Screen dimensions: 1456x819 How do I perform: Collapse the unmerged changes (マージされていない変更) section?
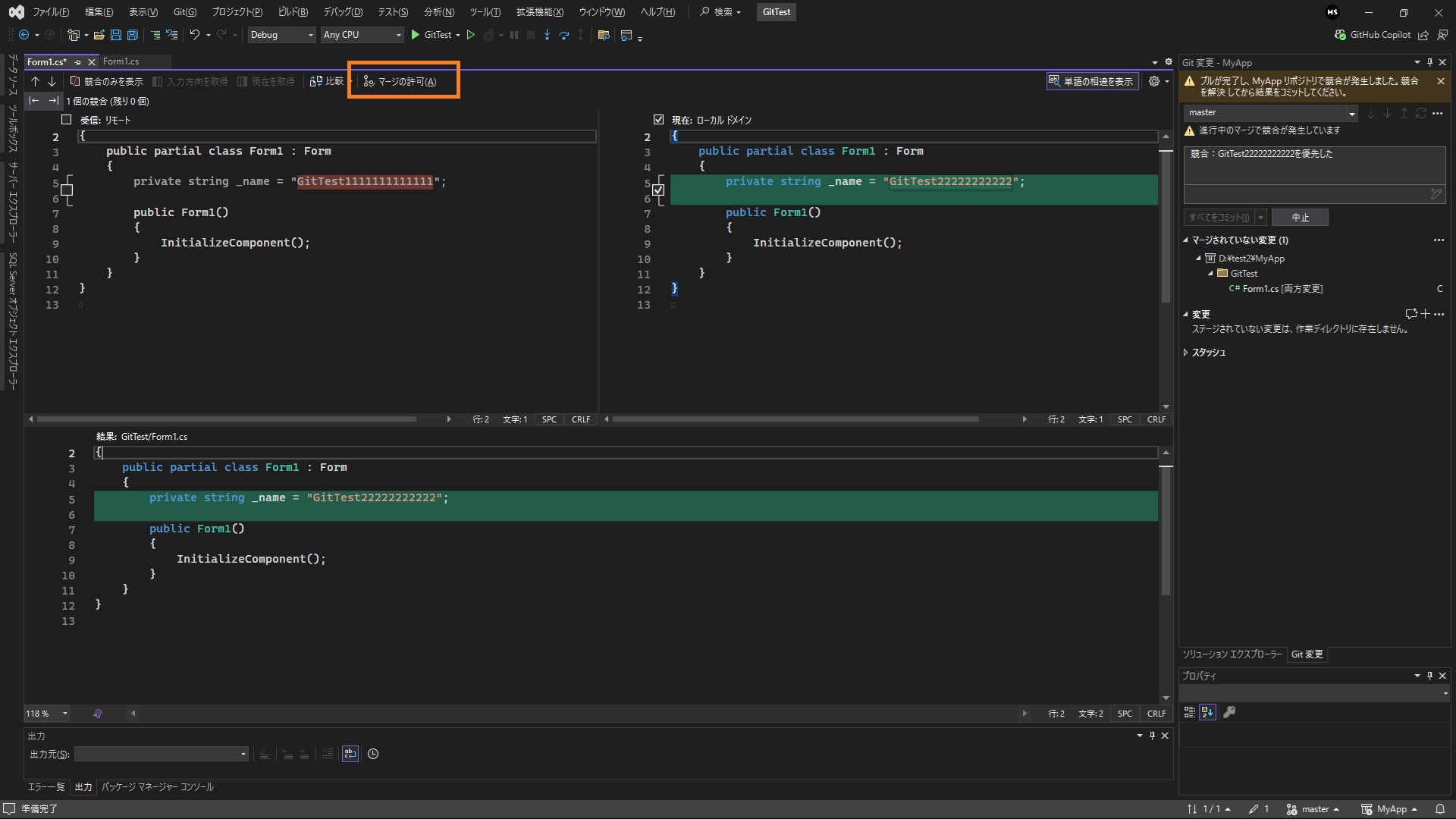click(x=1186, y=240)
